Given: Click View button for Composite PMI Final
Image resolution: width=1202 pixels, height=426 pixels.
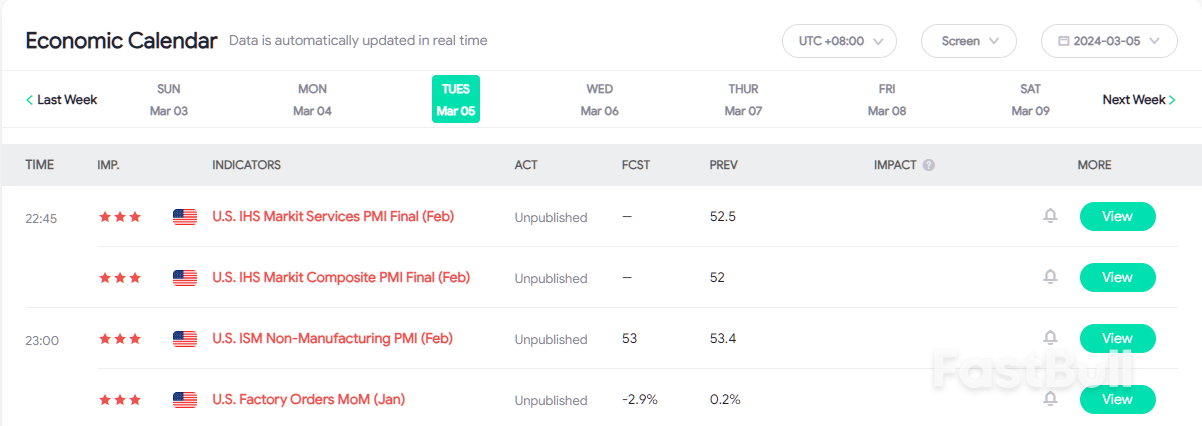Looking at the screenshot, I should coord(1117,277).
